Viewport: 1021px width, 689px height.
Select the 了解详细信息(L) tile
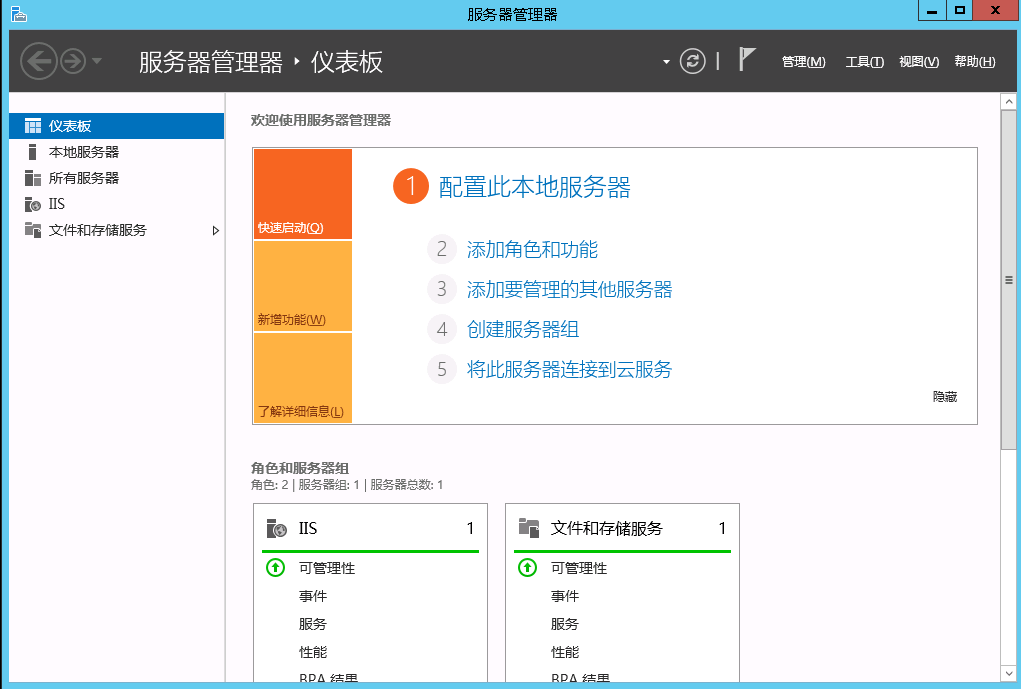[303, 378]
